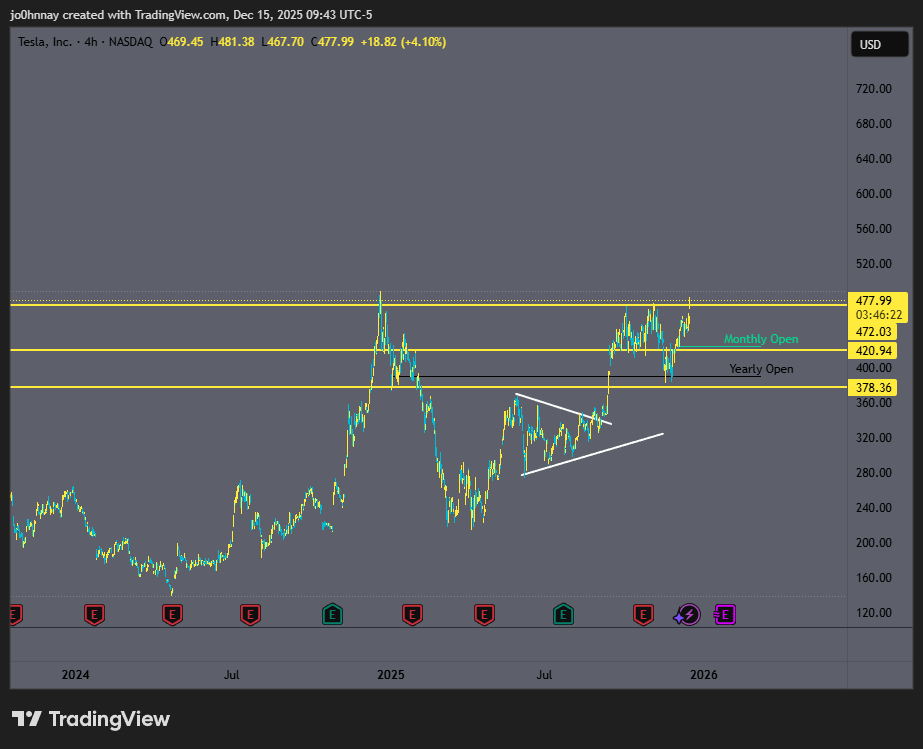Image resolution: width=923 pixels, height=749 pixels.
Task: Select the black Yearly Open horizontal line
Action: 580,376
